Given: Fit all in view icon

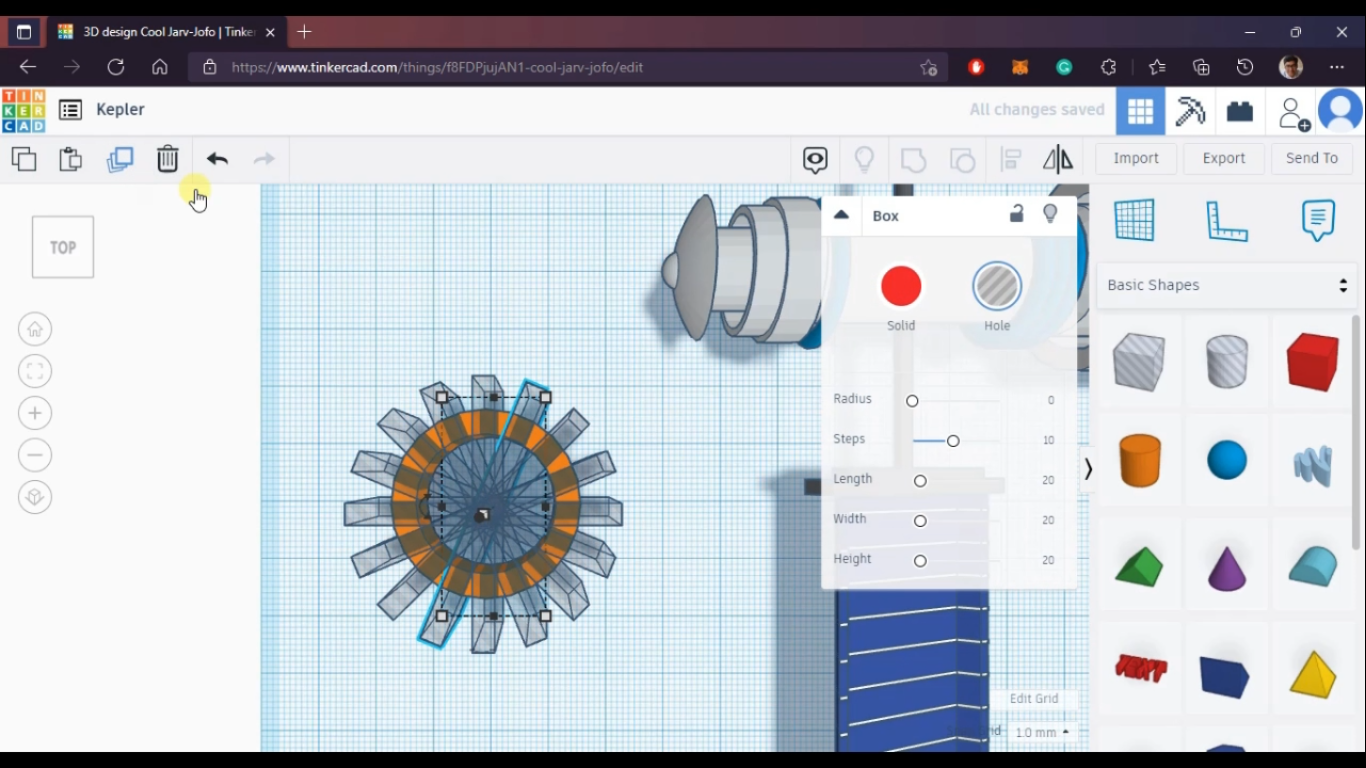Looking at the screenshot, I should (35, 371).
